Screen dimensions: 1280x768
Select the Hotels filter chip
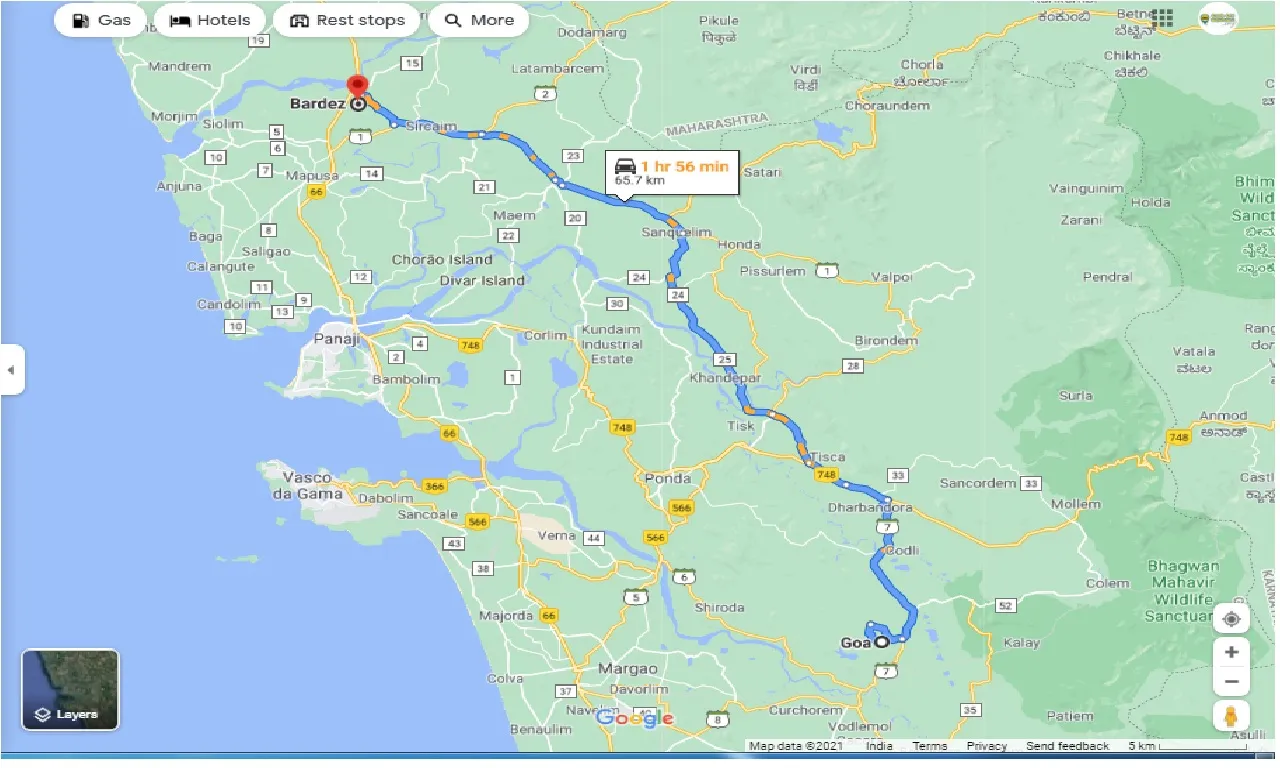point(210,19)
